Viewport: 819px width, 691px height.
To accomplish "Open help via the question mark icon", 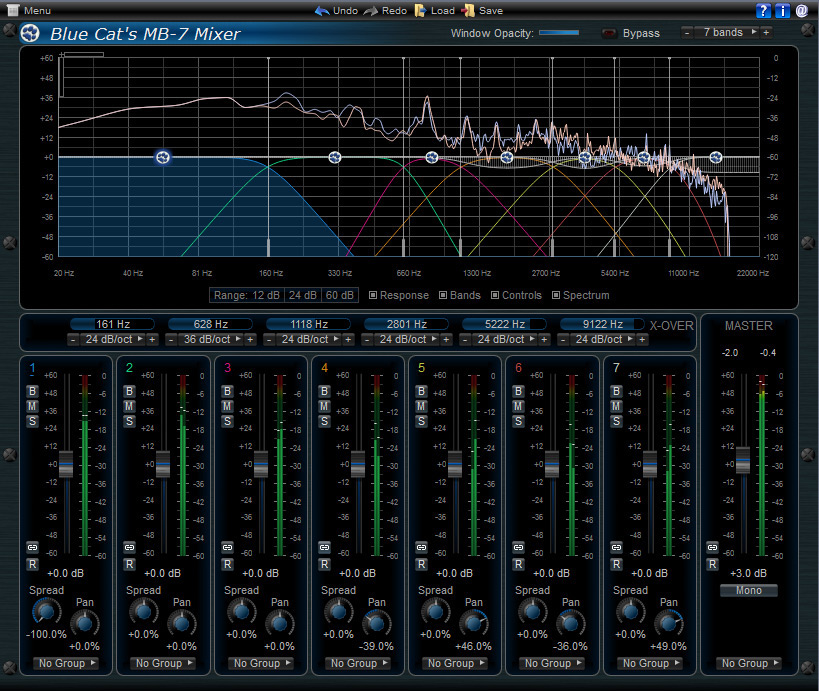I will pyautogui.click(x=763, y=10).
